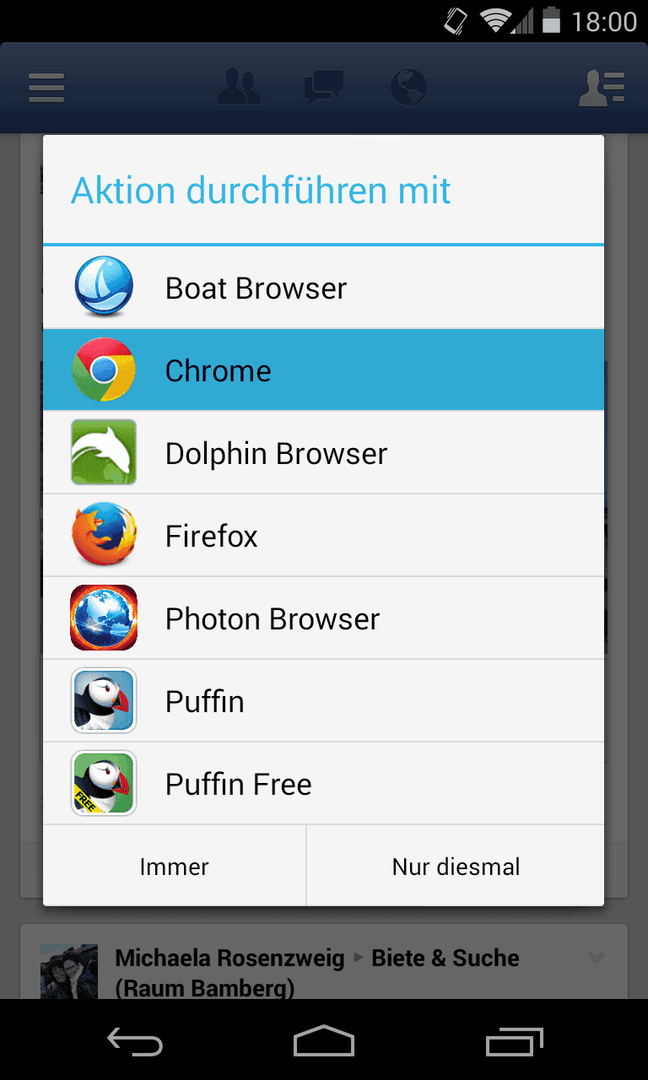The width and height of the screenshot is (648, 1080).
Task: Expand the post options chevron
Action: (596, 957)
